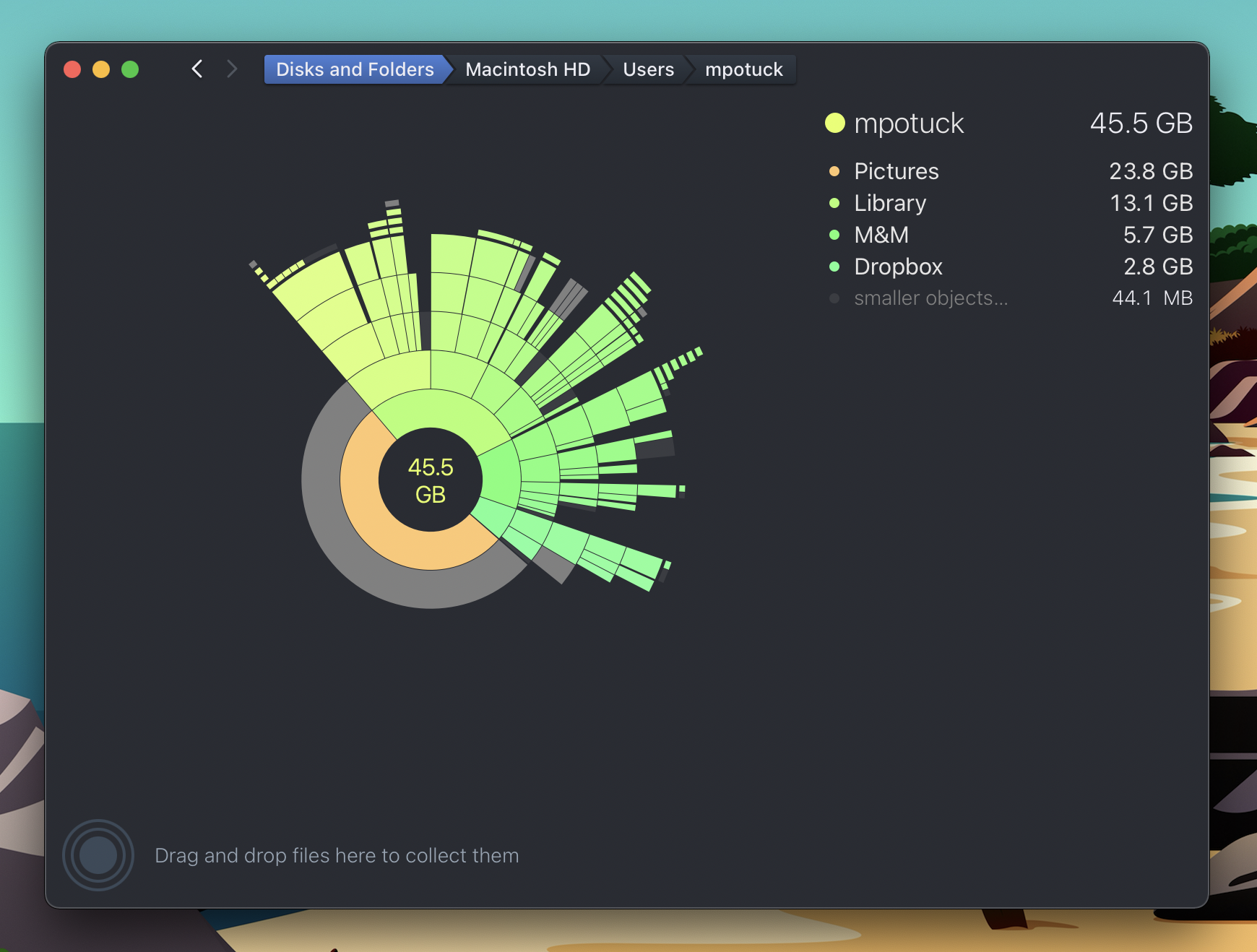This screenshot has height=952, width=1257.
Task: Click the gray smaller objects dot
Action: (x=834, y=298)
